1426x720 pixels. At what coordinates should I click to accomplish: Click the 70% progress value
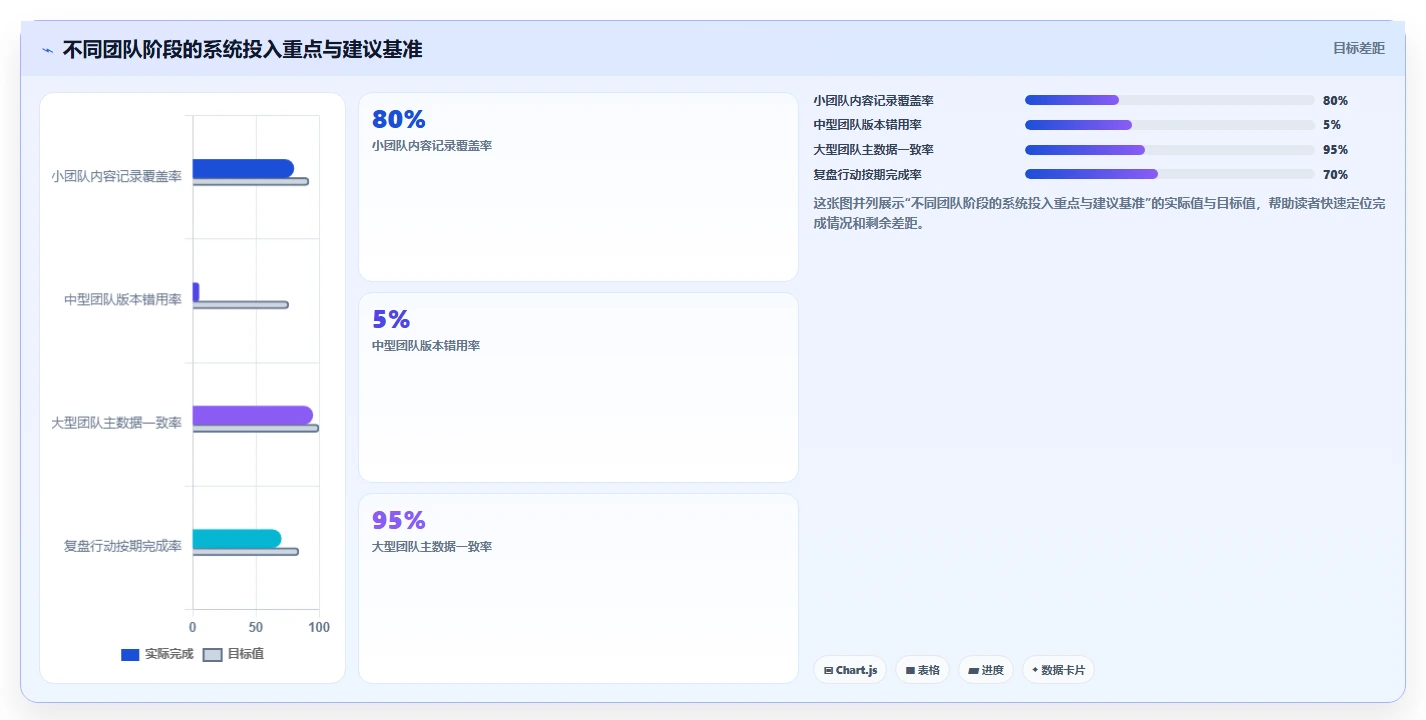tap(1335, 175)
